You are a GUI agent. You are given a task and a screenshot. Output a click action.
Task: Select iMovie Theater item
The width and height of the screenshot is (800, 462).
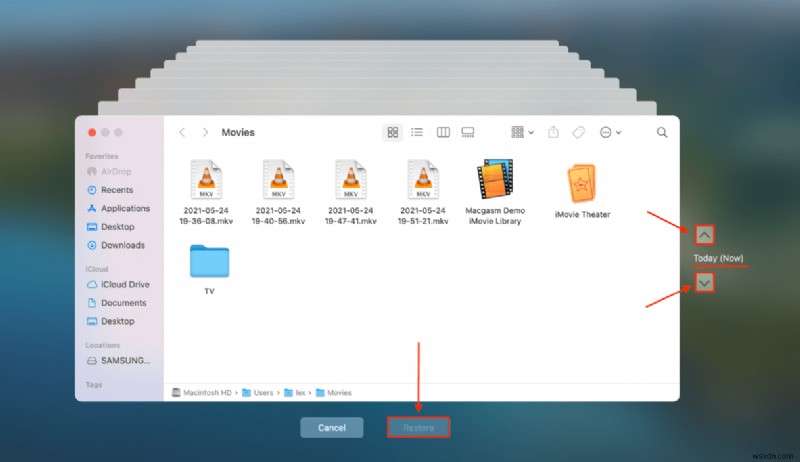tap(582, 191)
